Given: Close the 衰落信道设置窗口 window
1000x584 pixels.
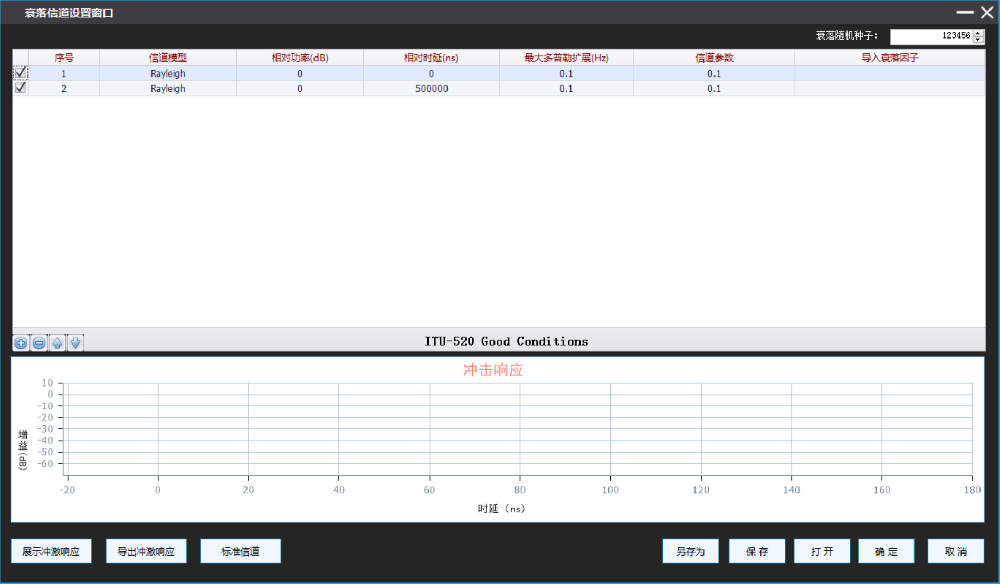Looking at the screenshot, I should [x=986, y=12].
